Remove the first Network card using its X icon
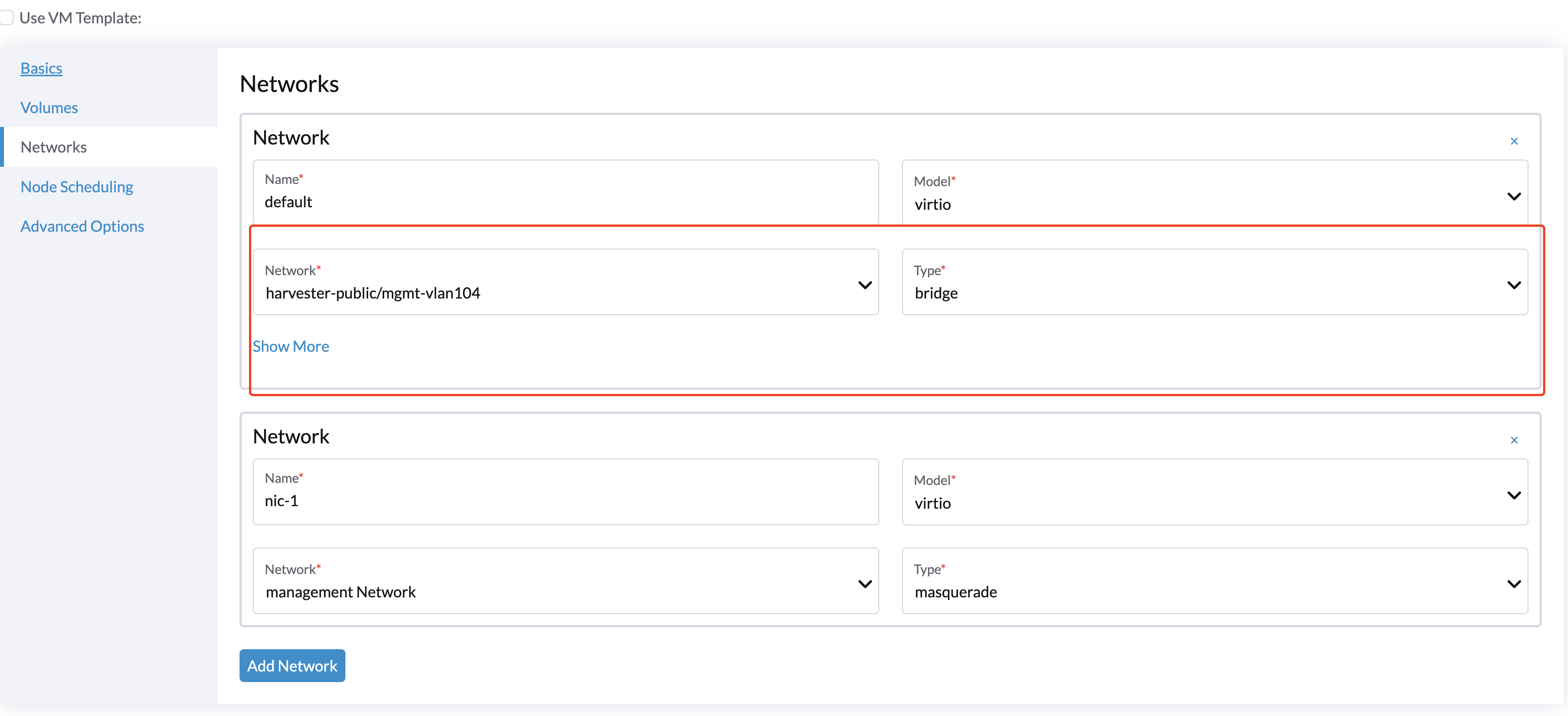Image resolution: width=1568 pixels, height=716 pixels. 1514,141
